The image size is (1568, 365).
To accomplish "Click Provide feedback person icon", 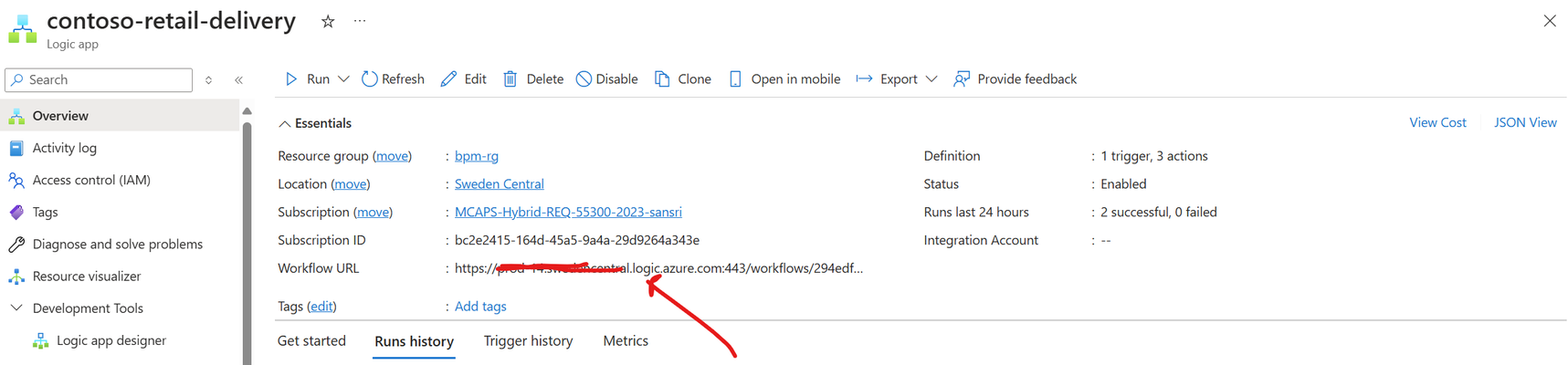I will coord(962,79).
